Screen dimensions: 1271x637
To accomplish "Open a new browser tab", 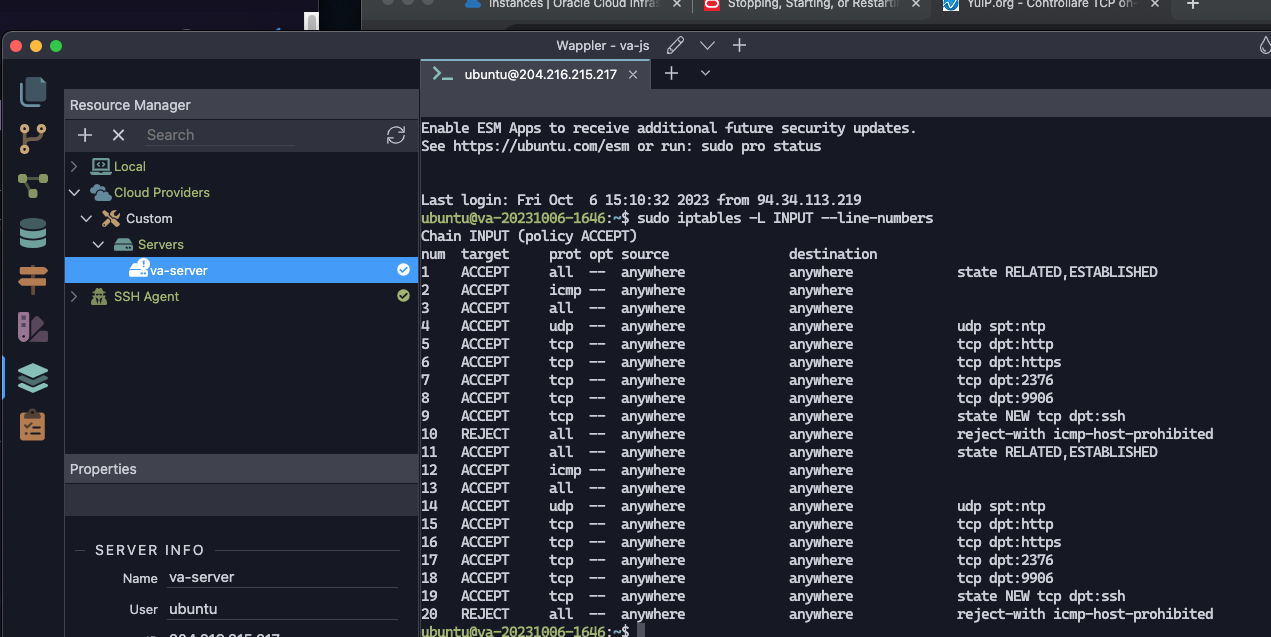I will pos(1192,5).
